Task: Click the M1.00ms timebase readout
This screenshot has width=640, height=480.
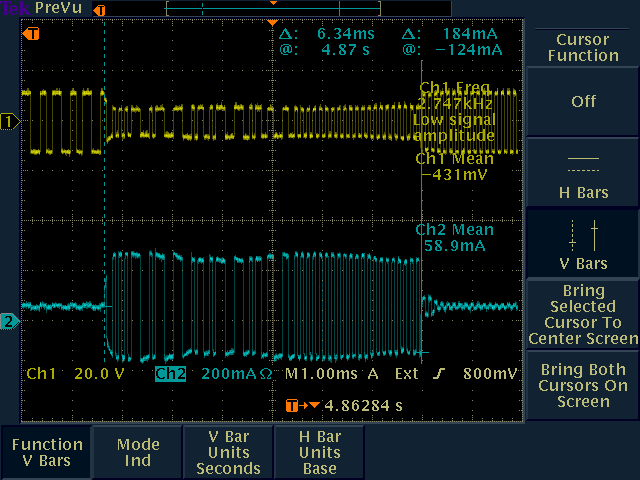Action: [321, 374]
